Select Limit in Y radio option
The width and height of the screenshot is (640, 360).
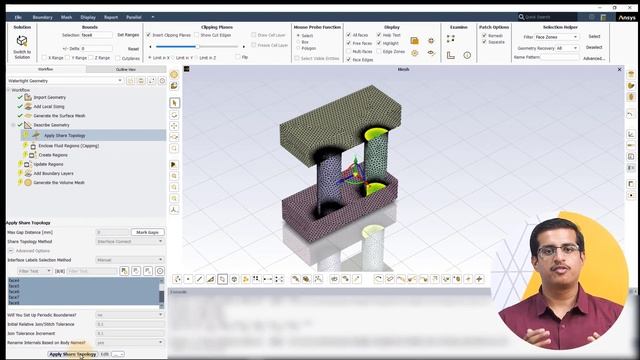click(173, 58)
